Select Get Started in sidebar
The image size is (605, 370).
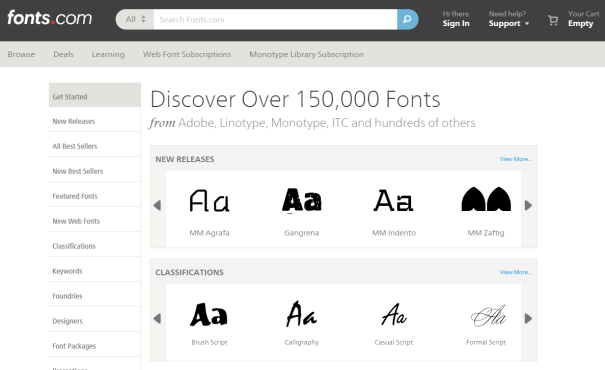click(95, 95)
